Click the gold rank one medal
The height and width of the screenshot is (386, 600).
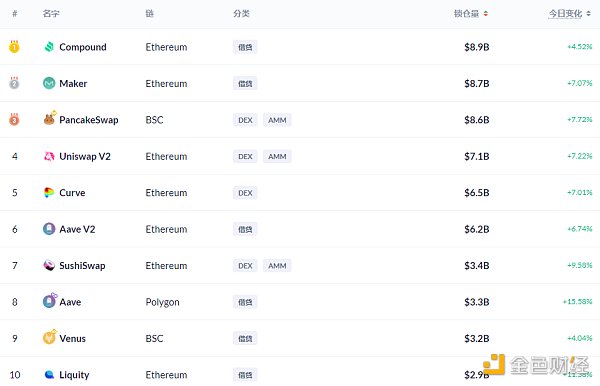(x=14, y=46)
